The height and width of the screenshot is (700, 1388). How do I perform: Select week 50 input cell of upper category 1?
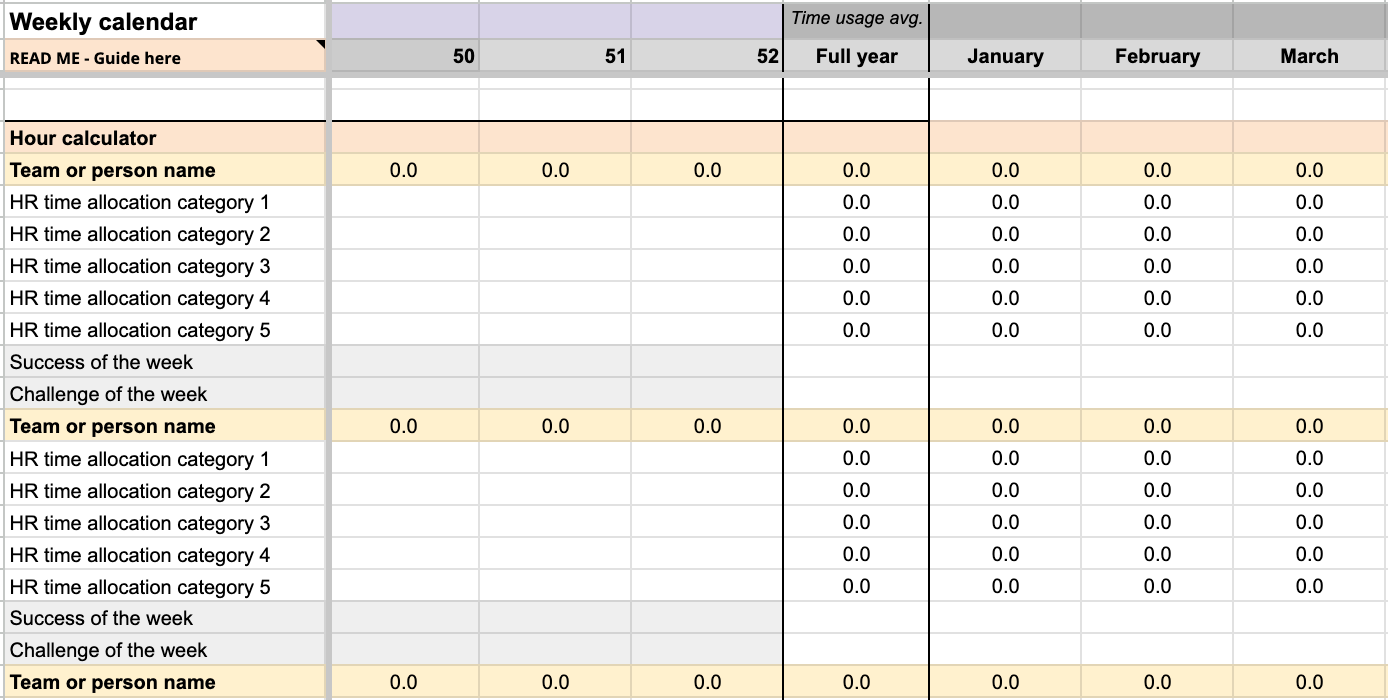pyautogui.click(x=405, y=202)
